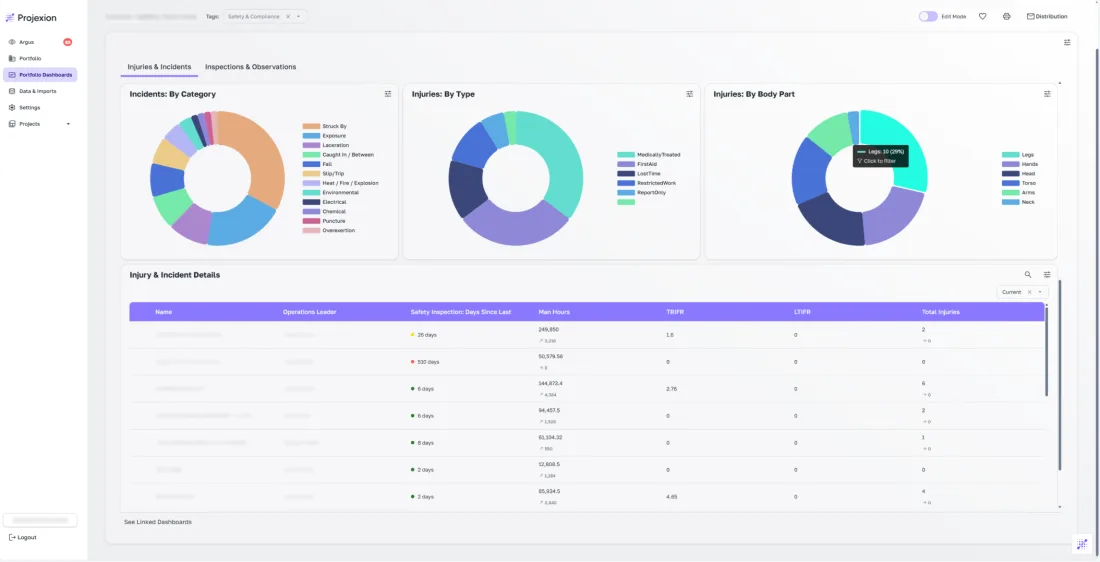Toggle the Overexertion legend entry
Image resolution: width=1100 pixels, height=562 pixels.
click(x=328, y=230)
